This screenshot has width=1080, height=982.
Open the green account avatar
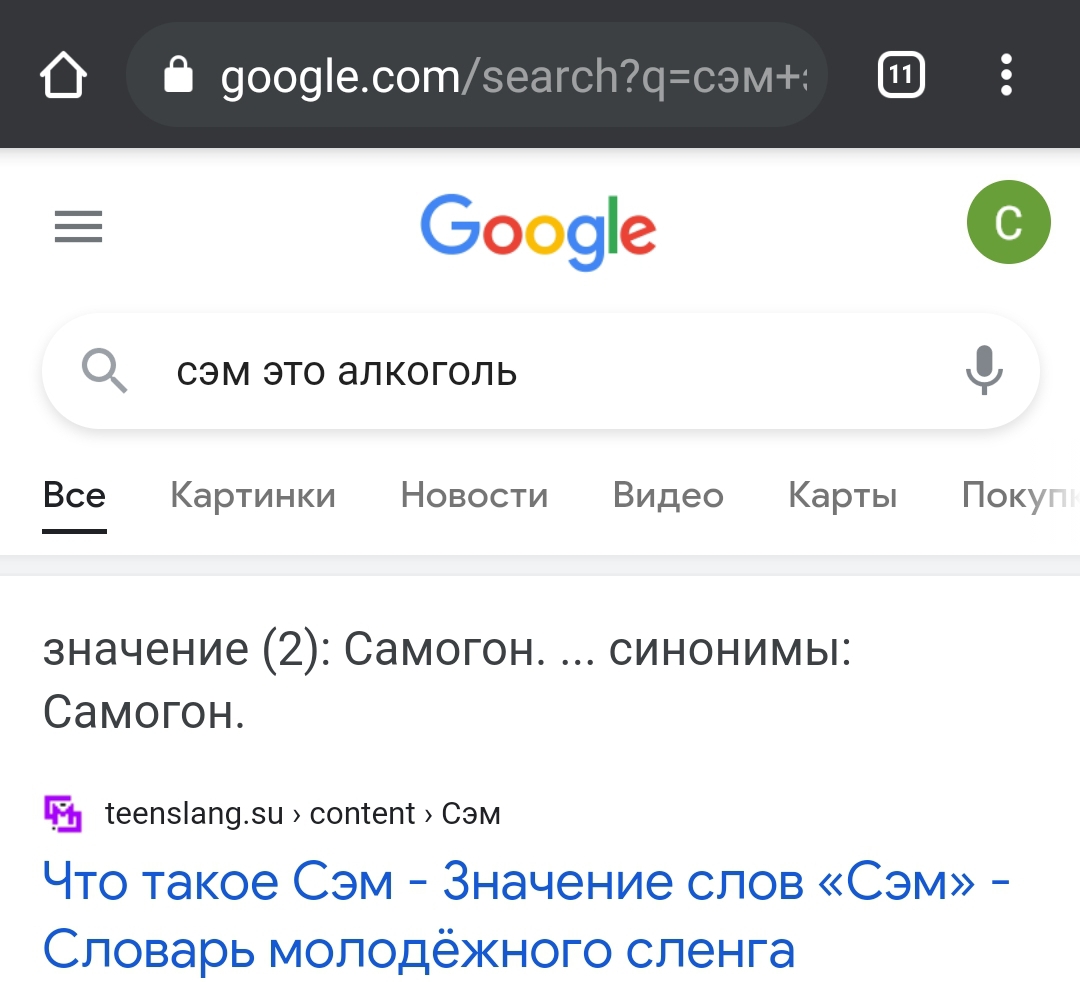coord(1008,223)
